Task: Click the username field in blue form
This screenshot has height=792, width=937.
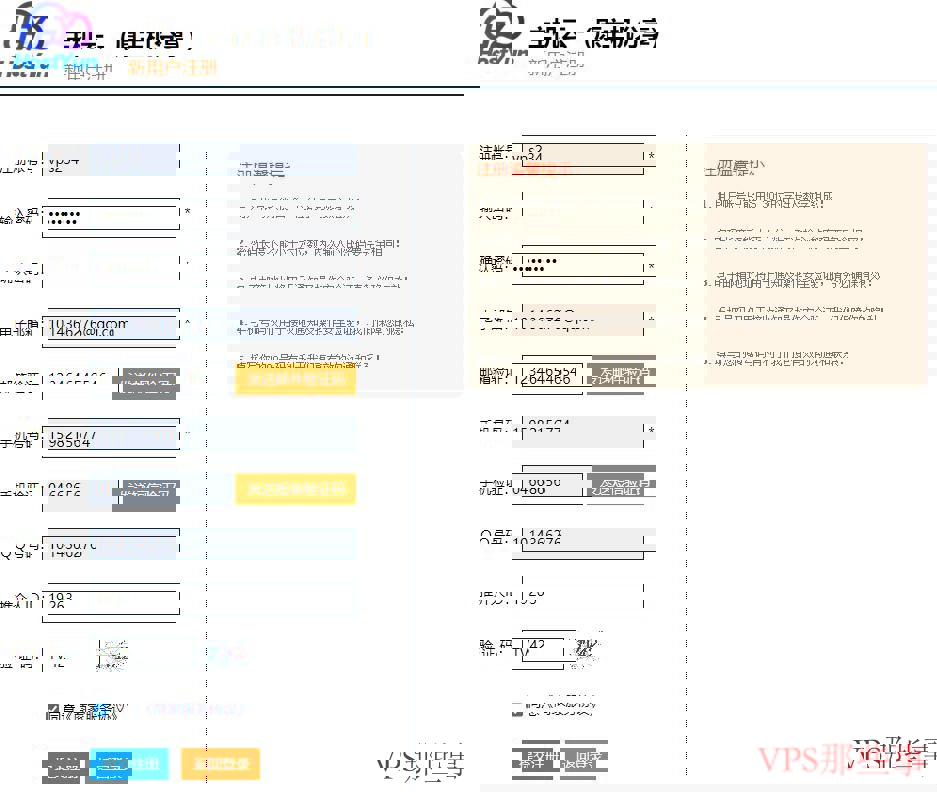Action: coord(111,160)
